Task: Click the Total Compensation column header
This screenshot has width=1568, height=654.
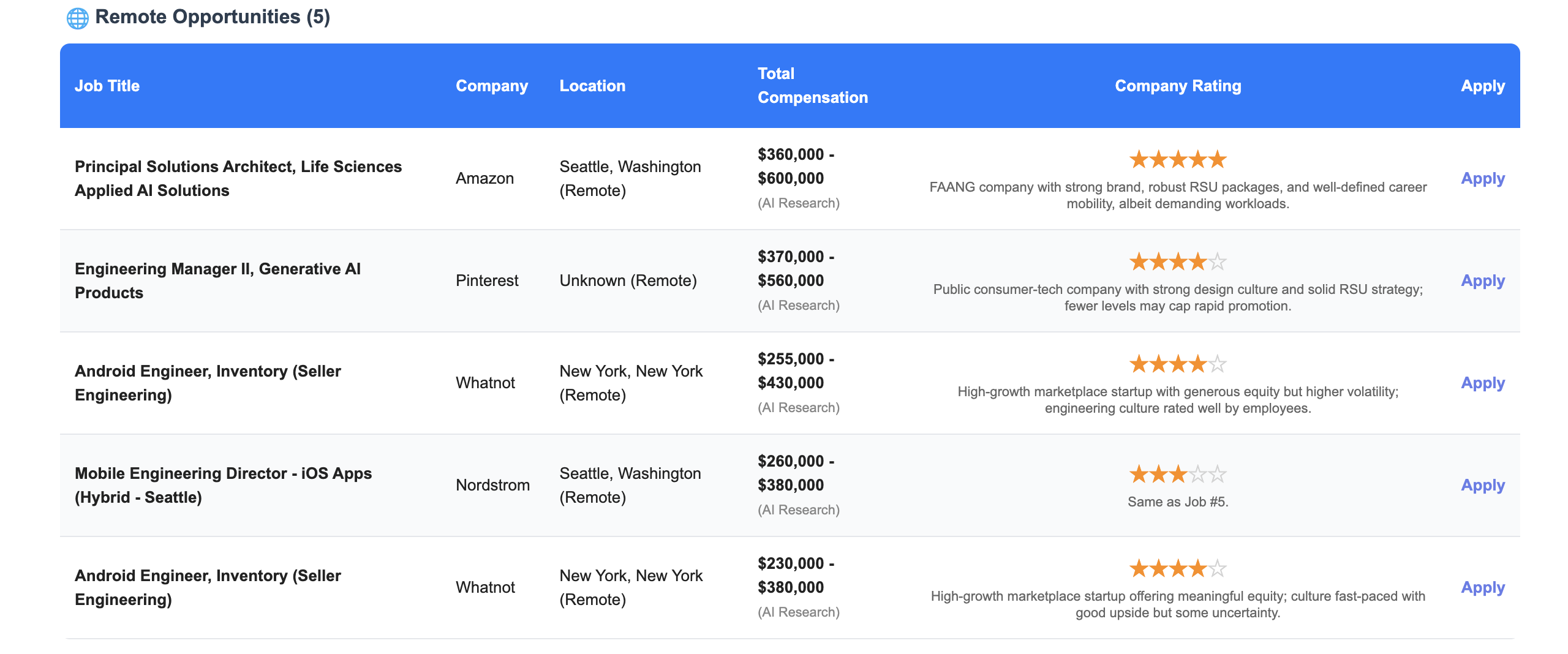Action: [x=813, y=86]
